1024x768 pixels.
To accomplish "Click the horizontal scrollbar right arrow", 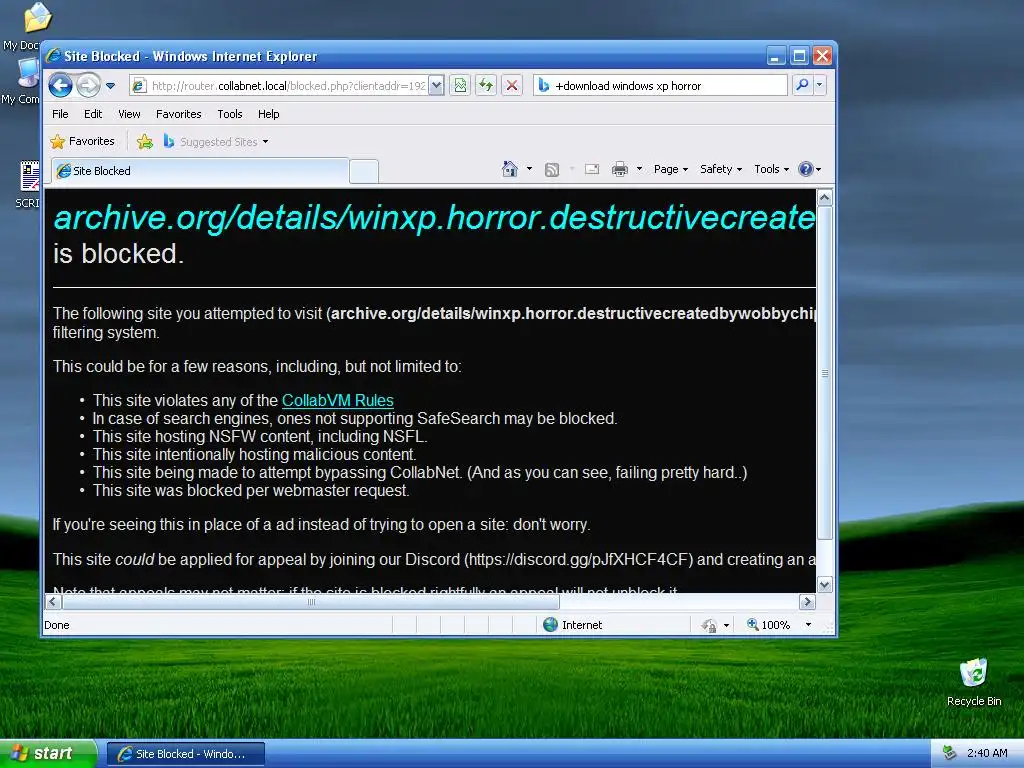I will click(807, 601).
